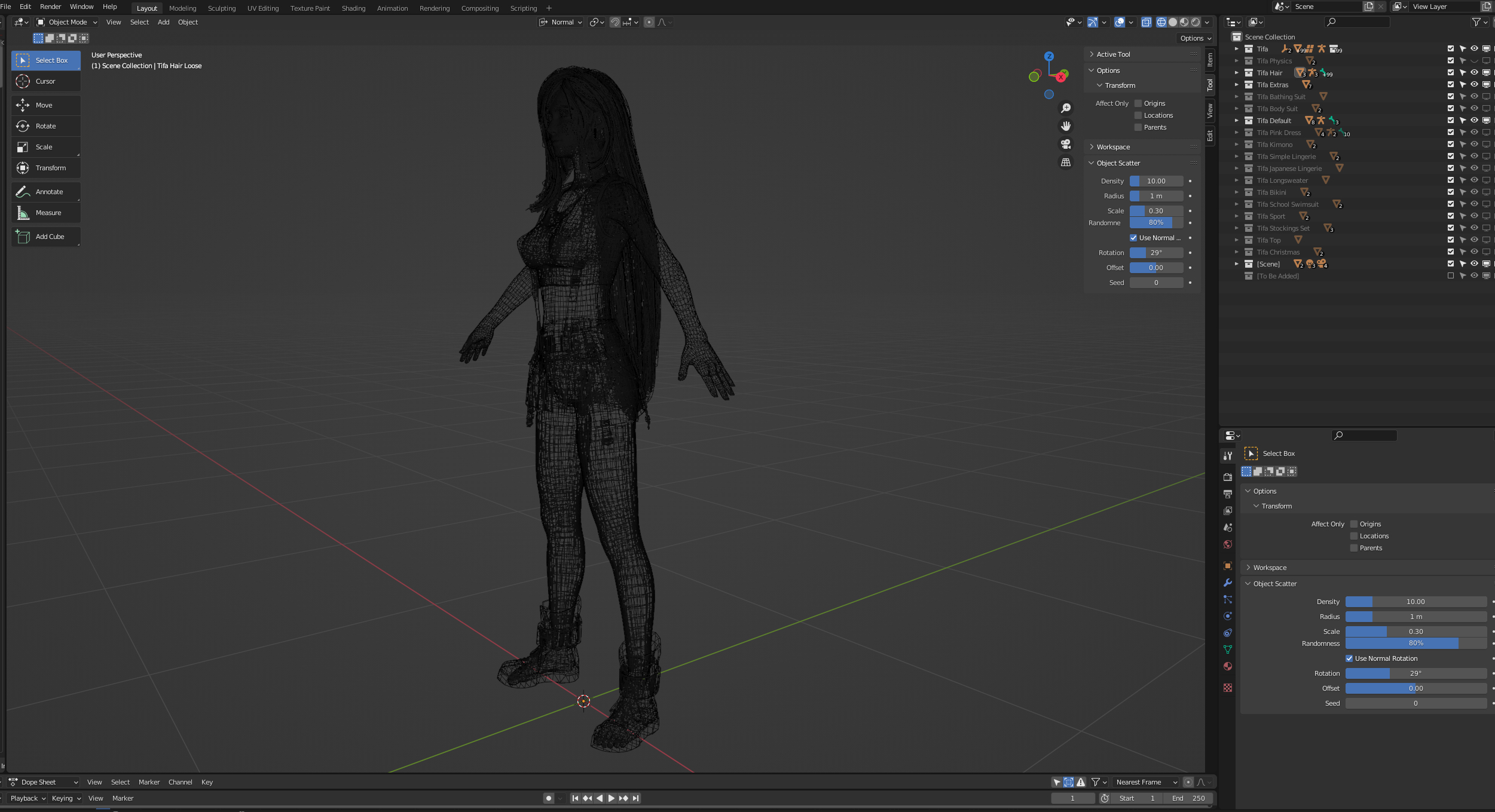
Task: Open the Material properties tab
Action: tap(1228, 666)
